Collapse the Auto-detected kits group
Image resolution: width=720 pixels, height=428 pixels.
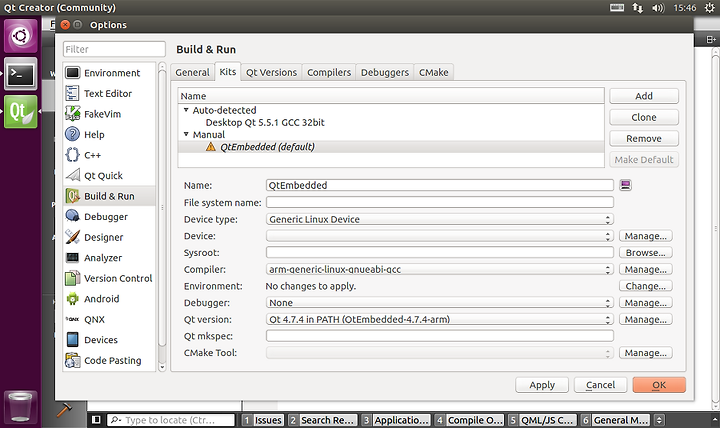[186, 110]
